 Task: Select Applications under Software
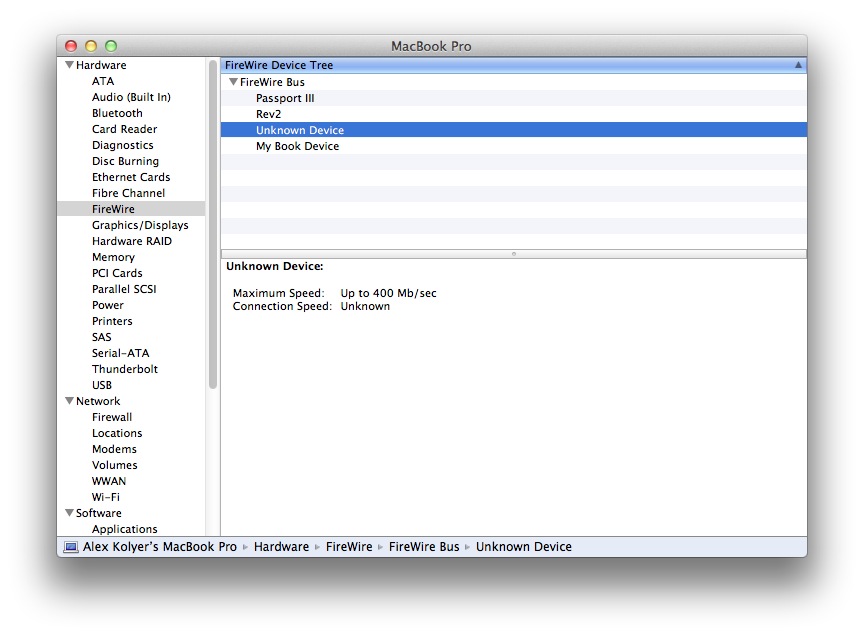[x=125, y=529]
